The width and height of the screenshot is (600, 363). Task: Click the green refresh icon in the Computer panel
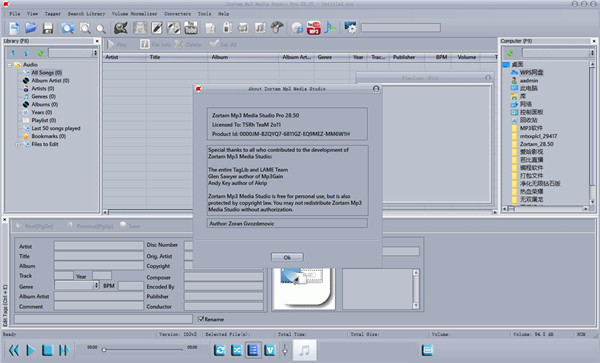(510, 53)
